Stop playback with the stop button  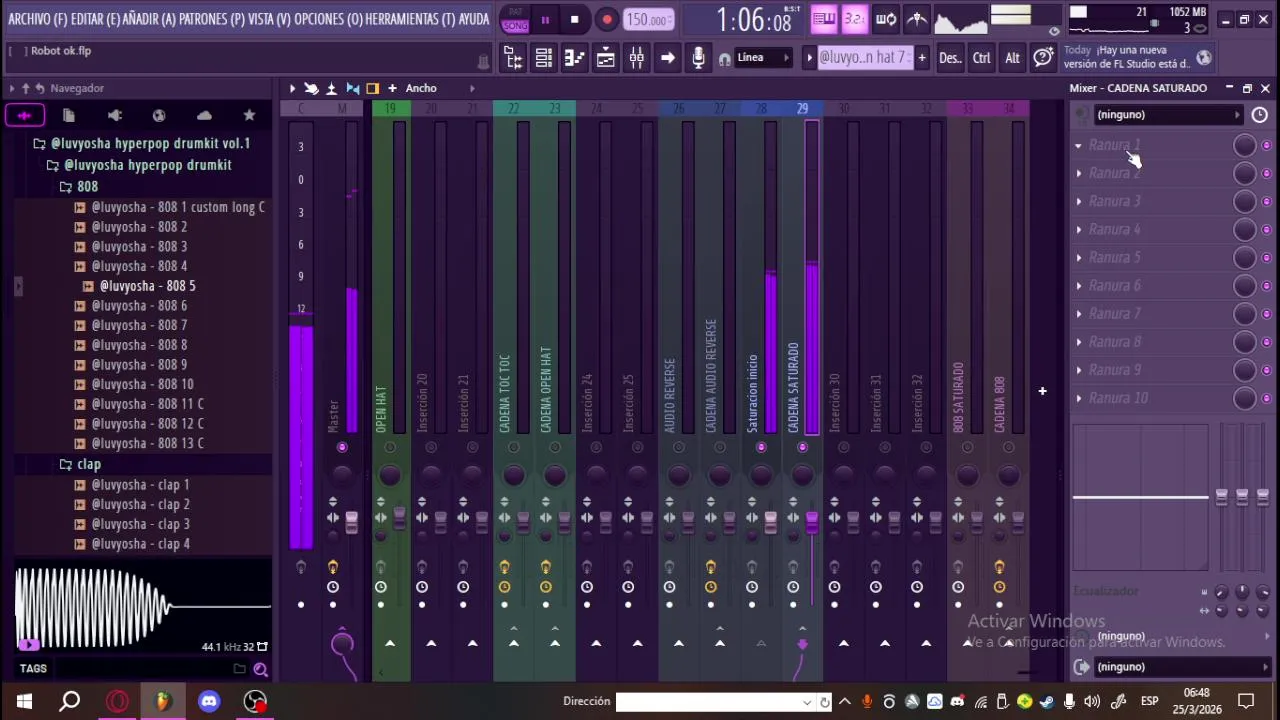(574, 19)
